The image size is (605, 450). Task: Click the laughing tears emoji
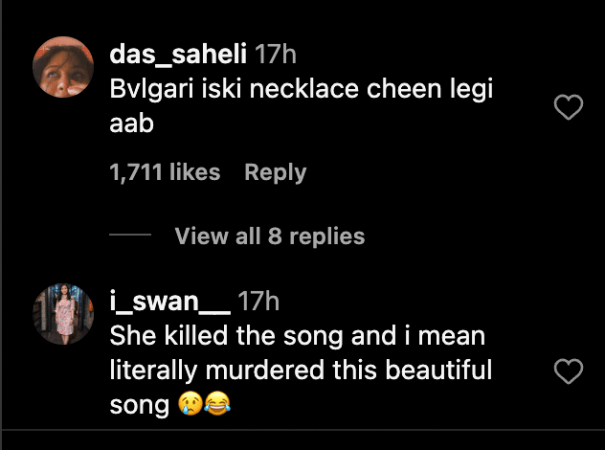(213, 405)
